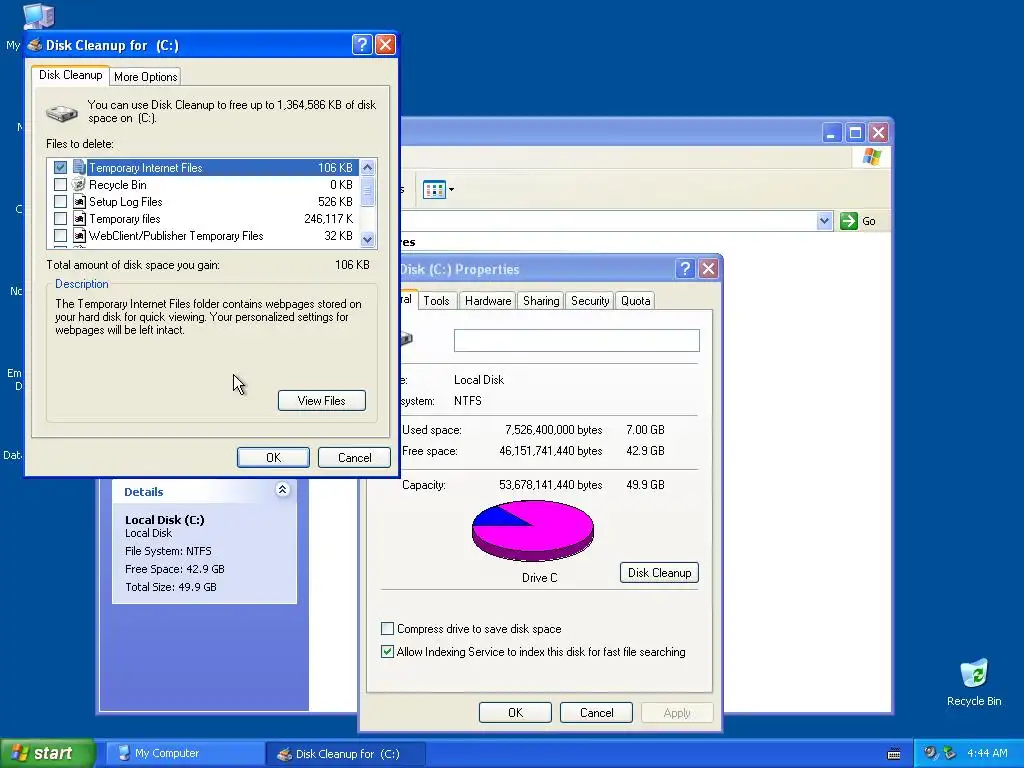This screenshot has width=1024, height=768.
Task: Click the on-screen keyboard tray icon
Action: coord(894,754)
